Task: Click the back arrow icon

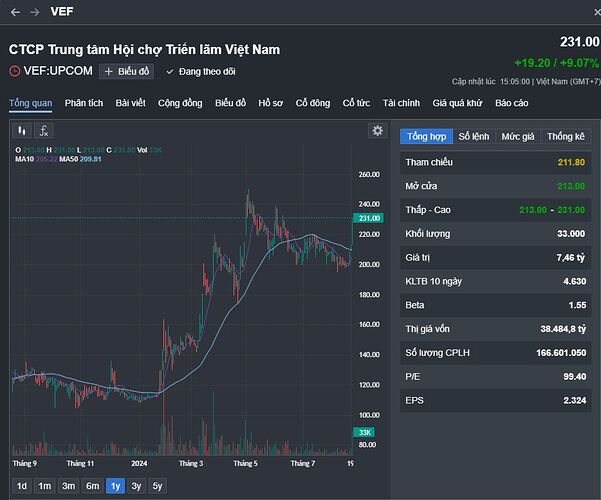Action: [x=15, y=12]
